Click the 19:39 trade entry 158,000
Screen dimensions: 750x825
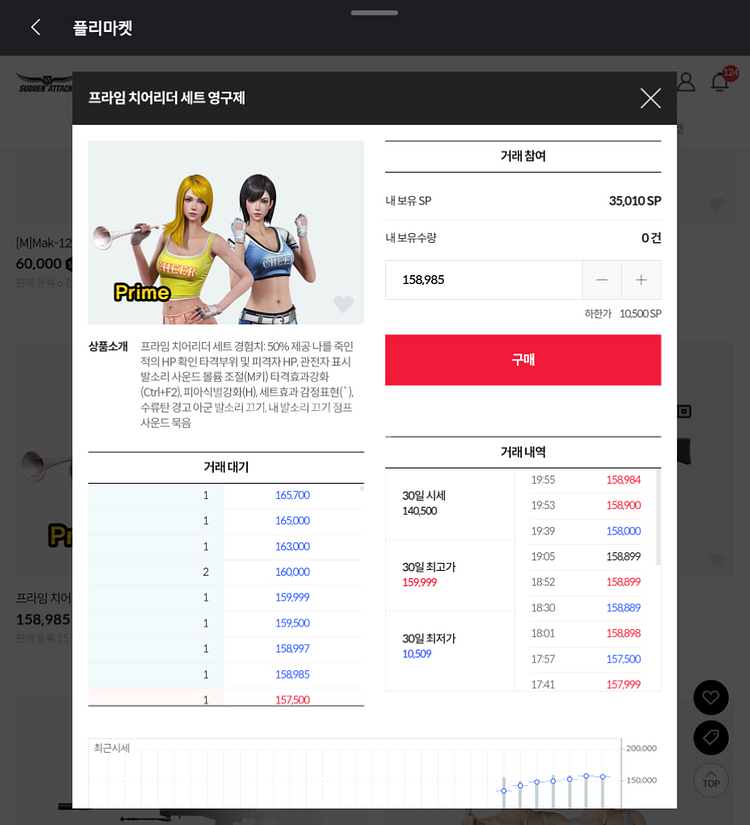pyautogui.click(x=585, y=531)
